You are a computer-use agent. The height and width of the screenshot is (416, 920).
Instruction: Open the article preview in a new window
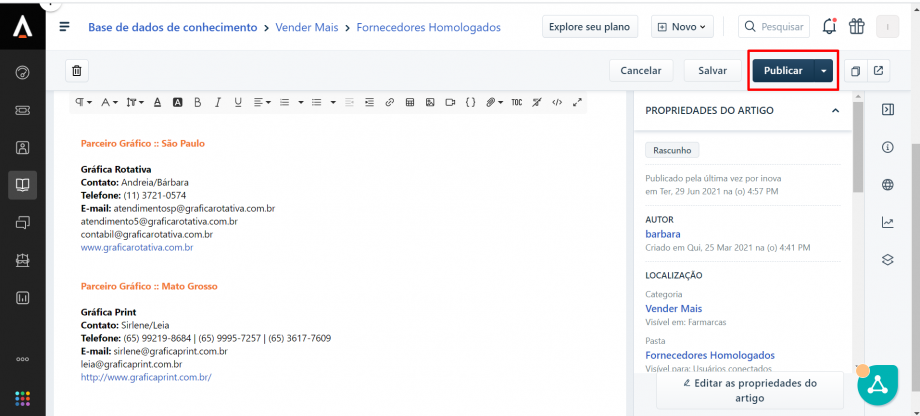878,71
